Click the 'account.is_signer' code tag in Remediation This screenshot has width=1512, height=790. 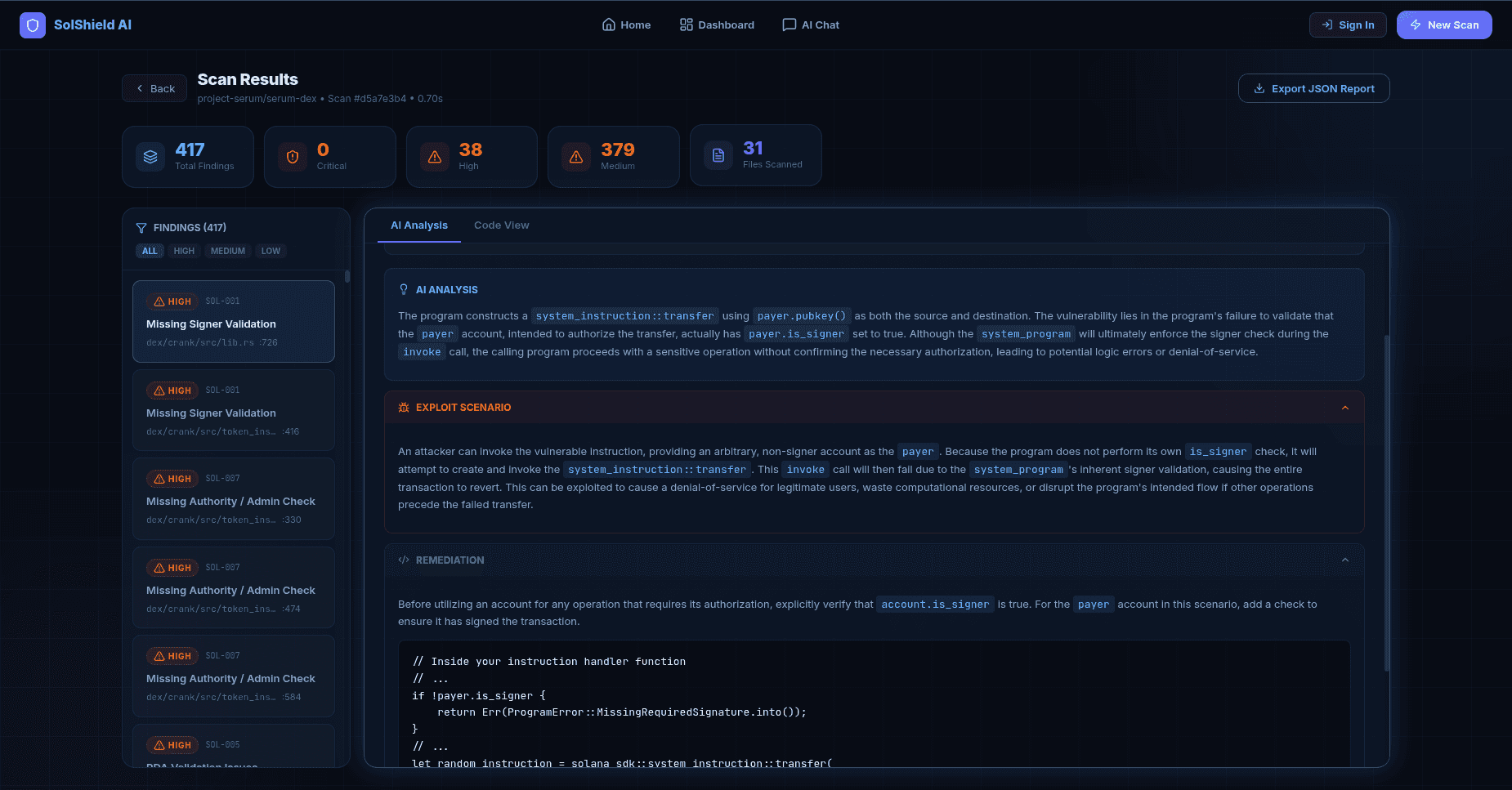tap(935, 605)
